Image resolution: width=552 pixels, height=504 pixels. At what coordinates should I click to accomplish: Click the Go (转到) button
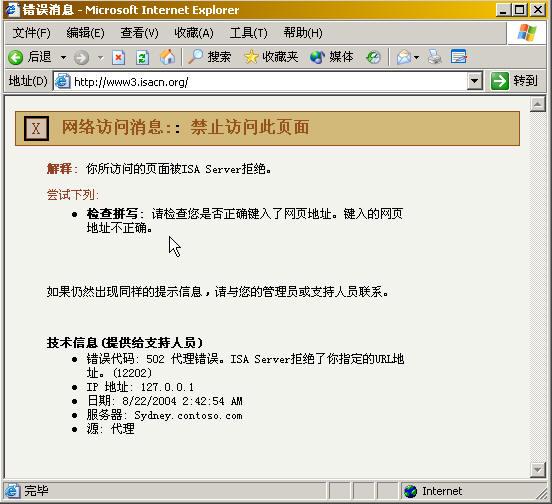tap(514, 81)
